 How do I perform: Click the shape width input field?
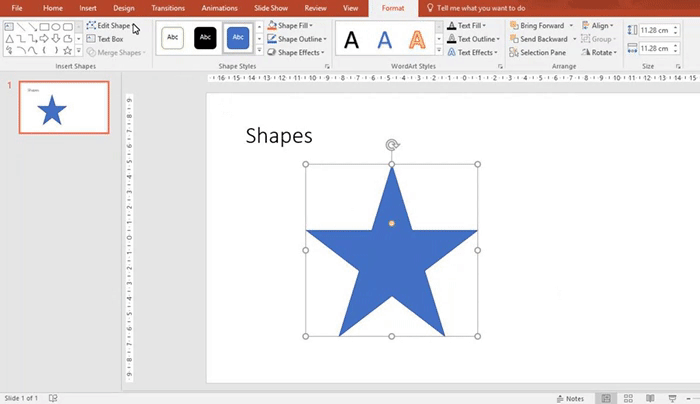(x=659, y=48)
